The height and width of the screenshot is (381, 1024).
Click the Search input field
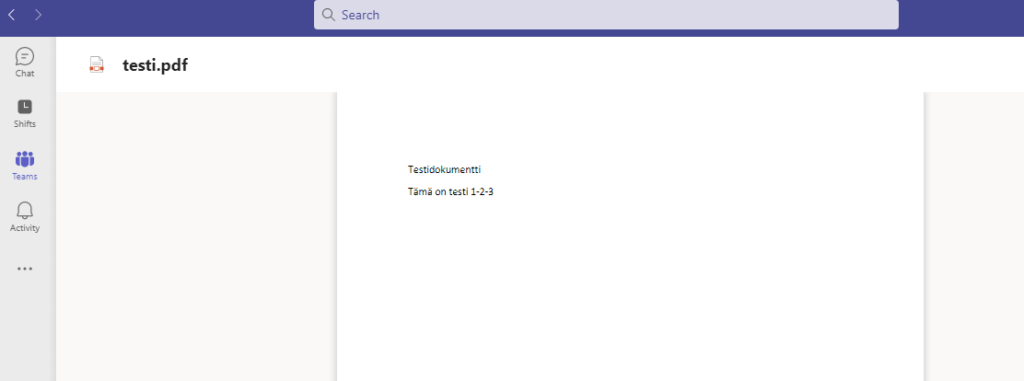(606, 14)
